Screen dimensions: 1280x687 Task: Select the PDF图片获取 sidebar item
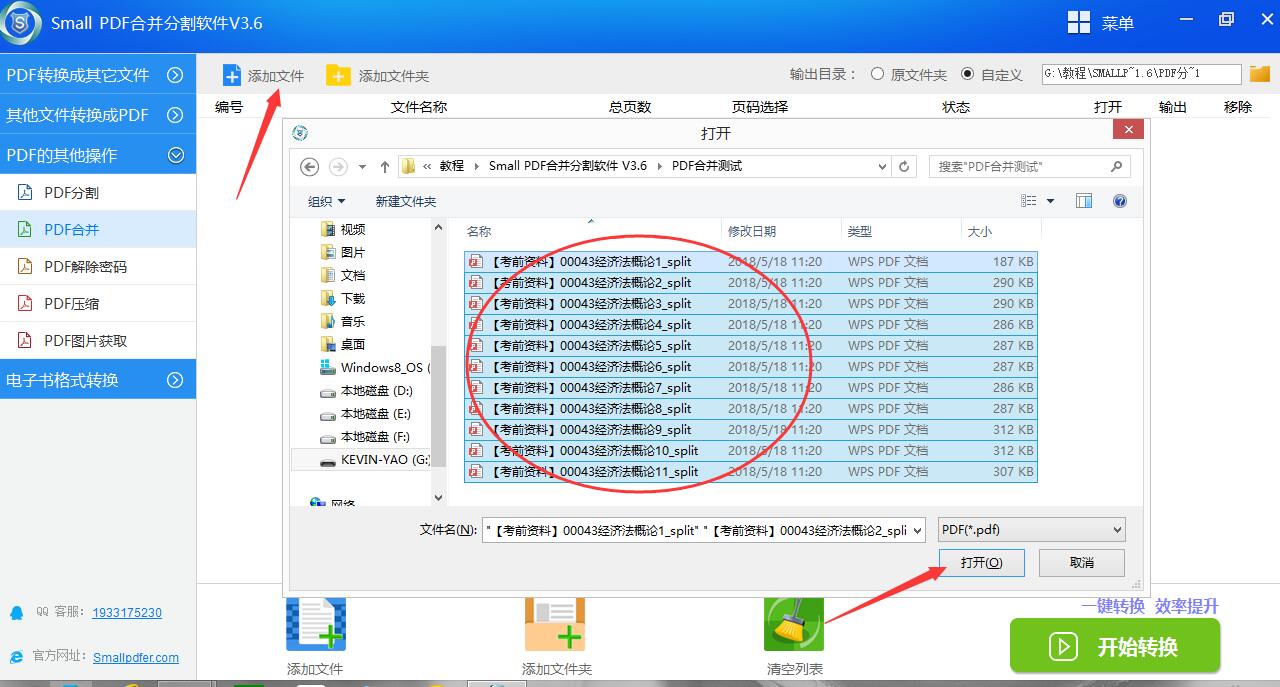pyautogui.click(x=98, y=340)
